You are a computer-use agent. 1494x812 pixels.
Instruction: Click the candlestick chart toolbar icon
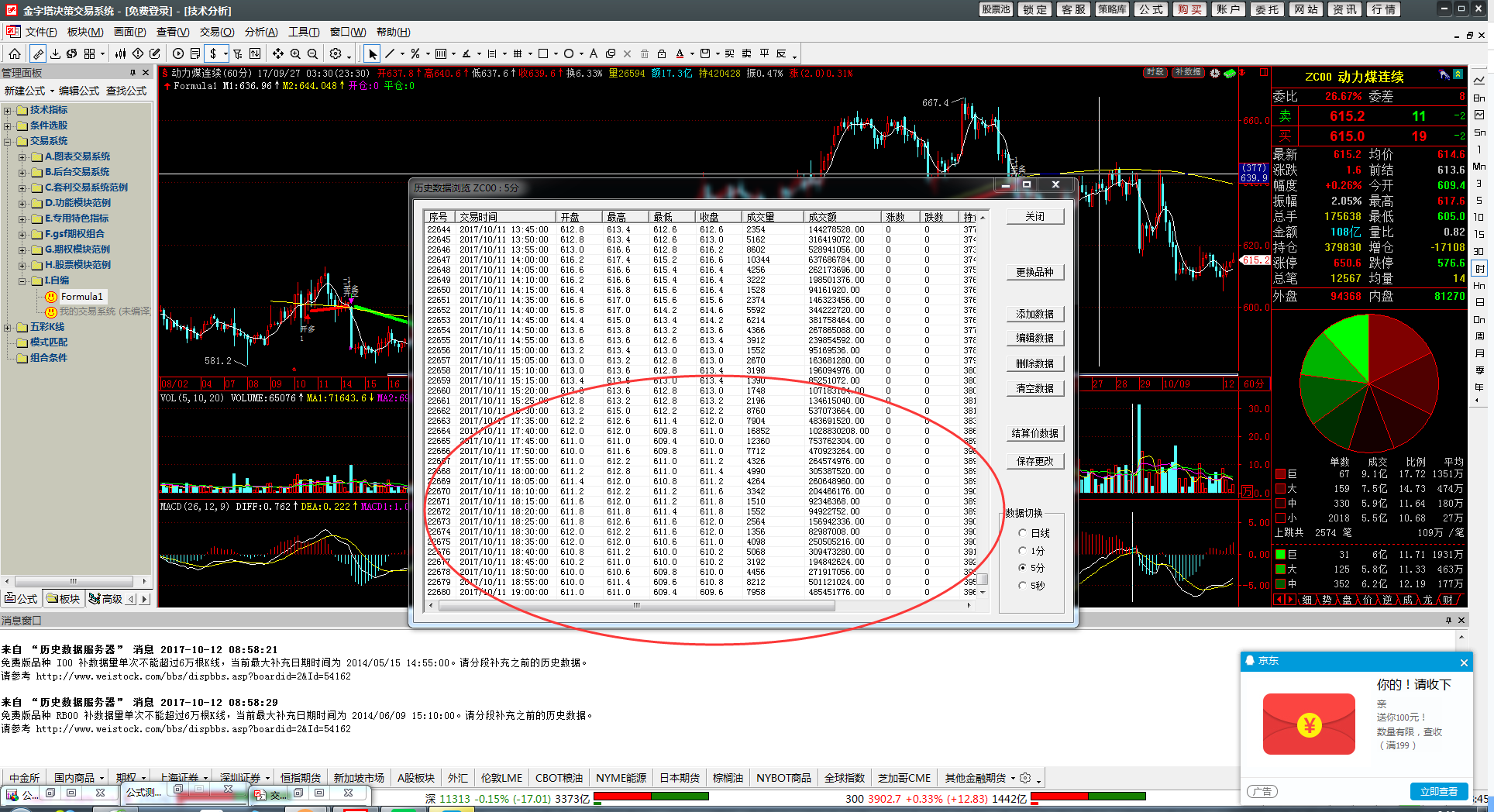click(x=120, y=53)
